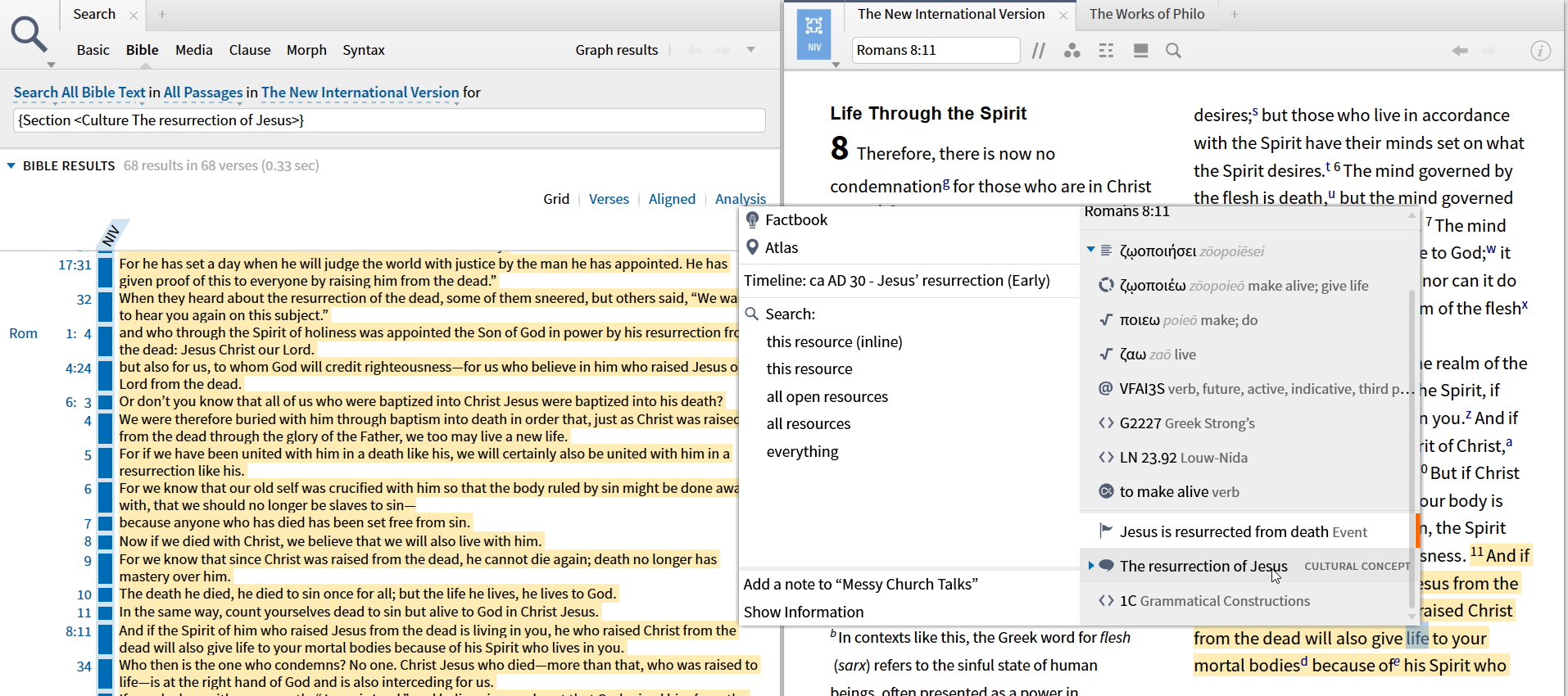The height and width of the screenshot is (696, 1568).
Task: Go forward in Search panel history
Action: (722, 51)
